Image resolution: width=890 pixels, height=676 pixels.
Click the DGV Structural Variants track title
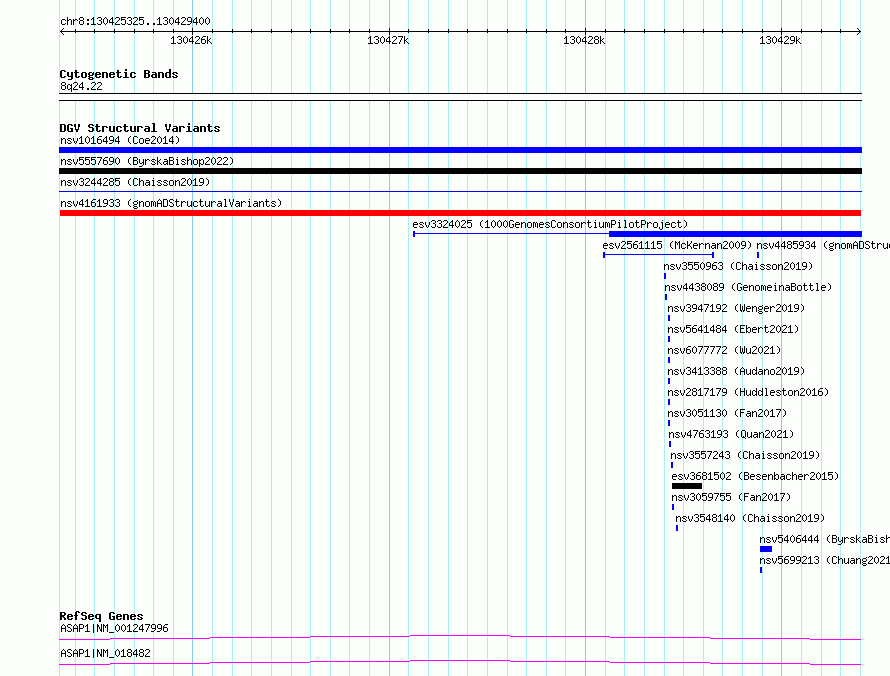pyautogui.click(x=140, y=128)
